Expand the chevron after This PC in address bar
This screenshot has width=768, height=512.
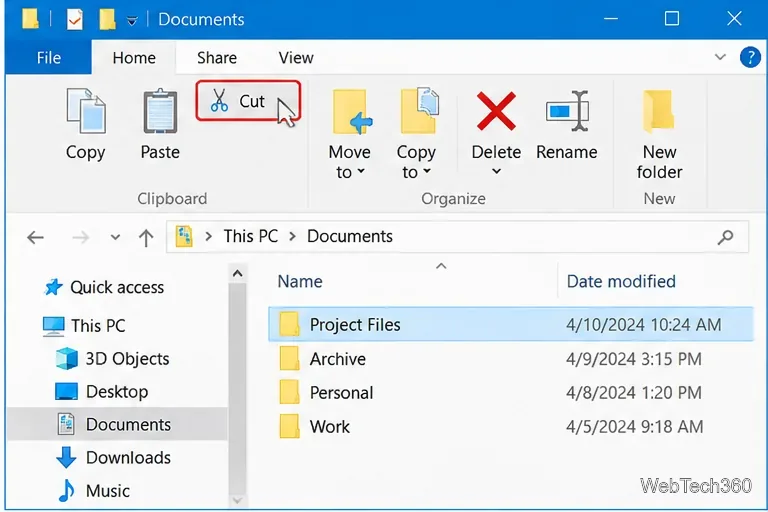292,236
